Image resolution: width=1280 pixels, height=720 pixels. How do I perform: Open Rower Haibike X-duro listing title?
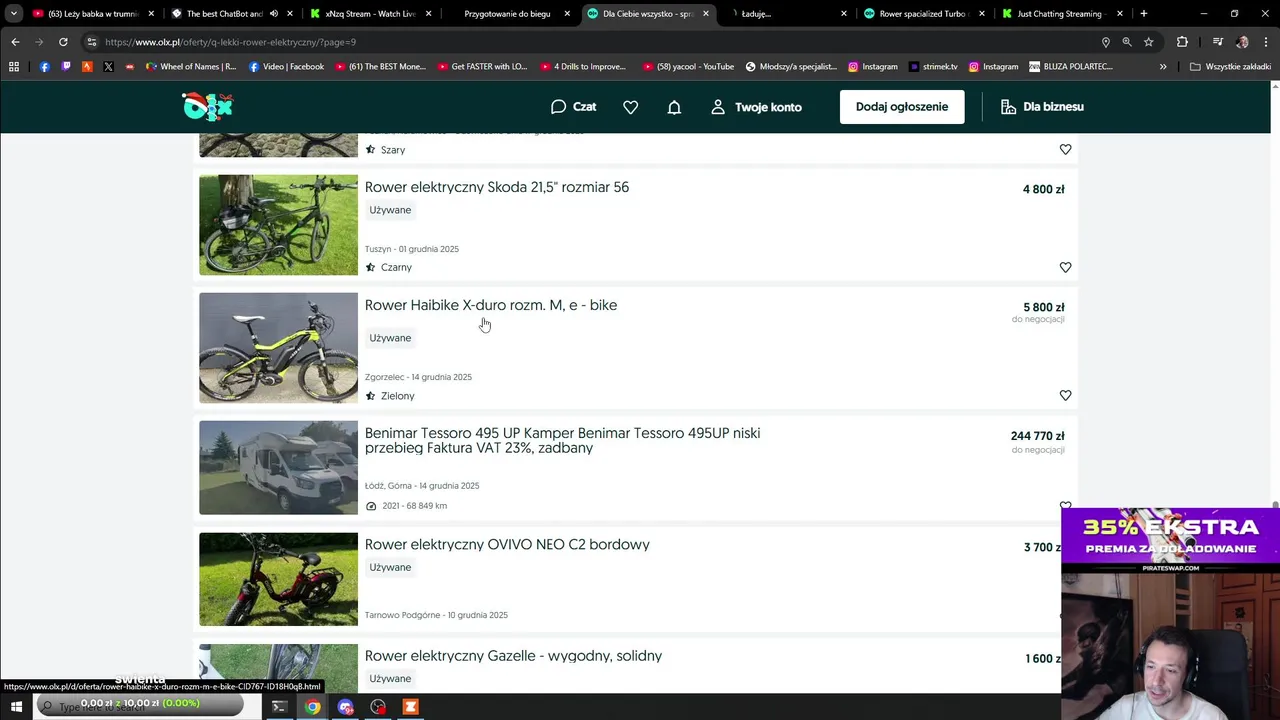click(491, 305)
